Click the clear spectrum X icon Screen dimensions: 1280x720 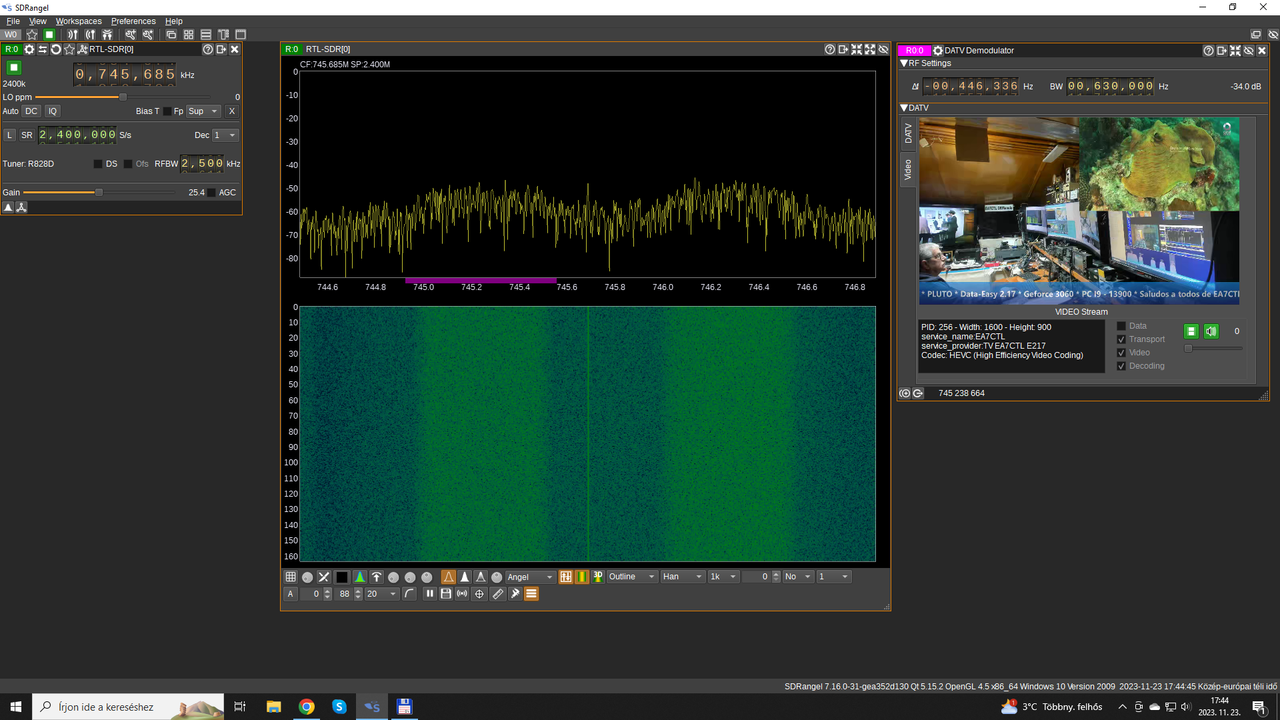(323, 577)
